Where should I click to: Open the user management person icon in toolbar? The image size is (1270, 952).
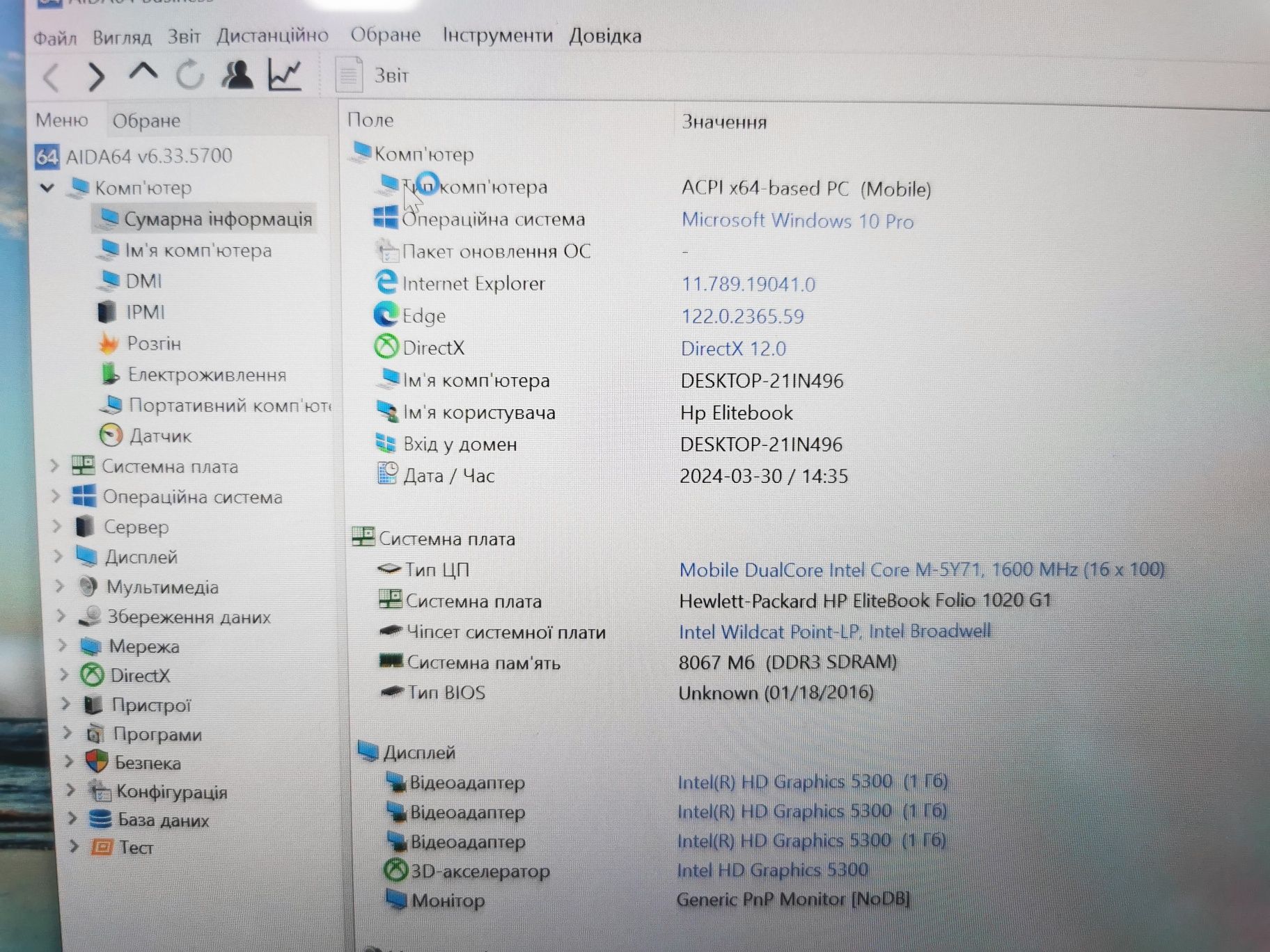(237, 74)
